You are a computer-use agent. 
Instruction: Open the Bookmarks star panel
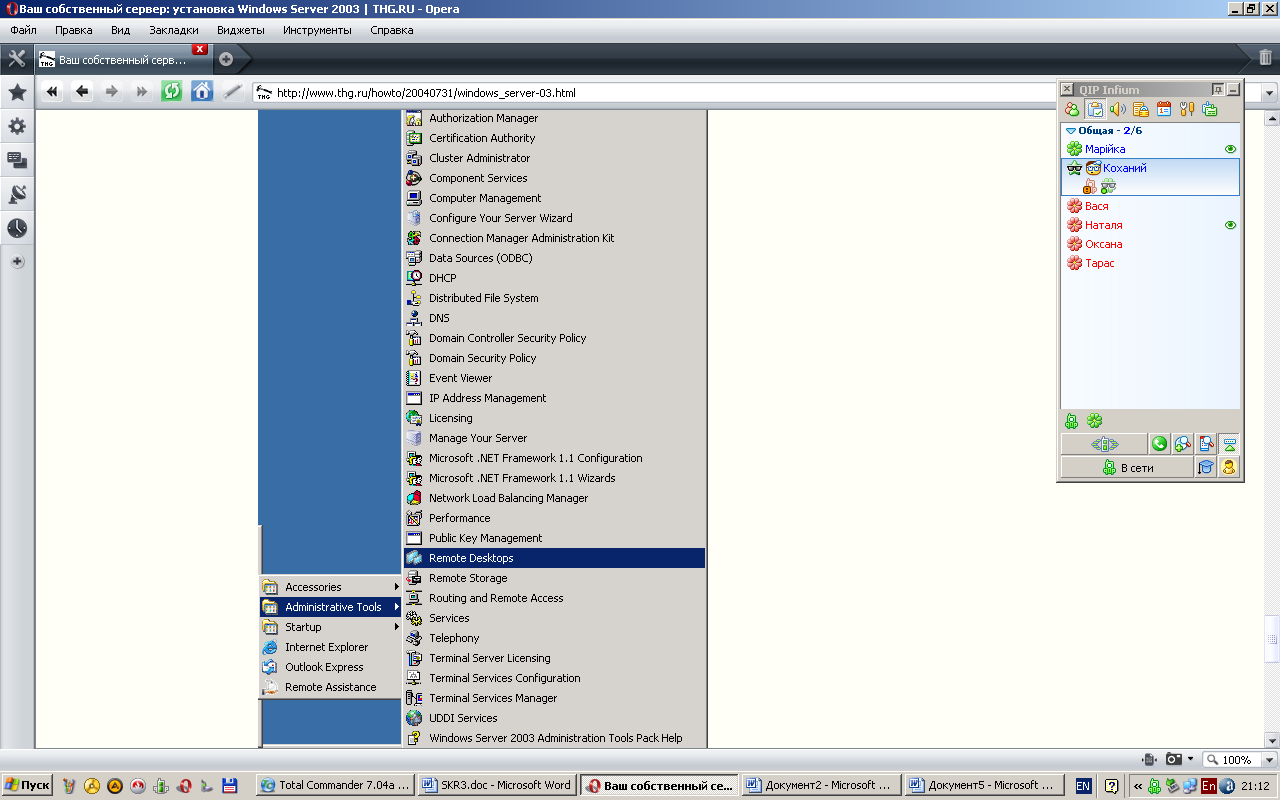[x=17, y=93]
